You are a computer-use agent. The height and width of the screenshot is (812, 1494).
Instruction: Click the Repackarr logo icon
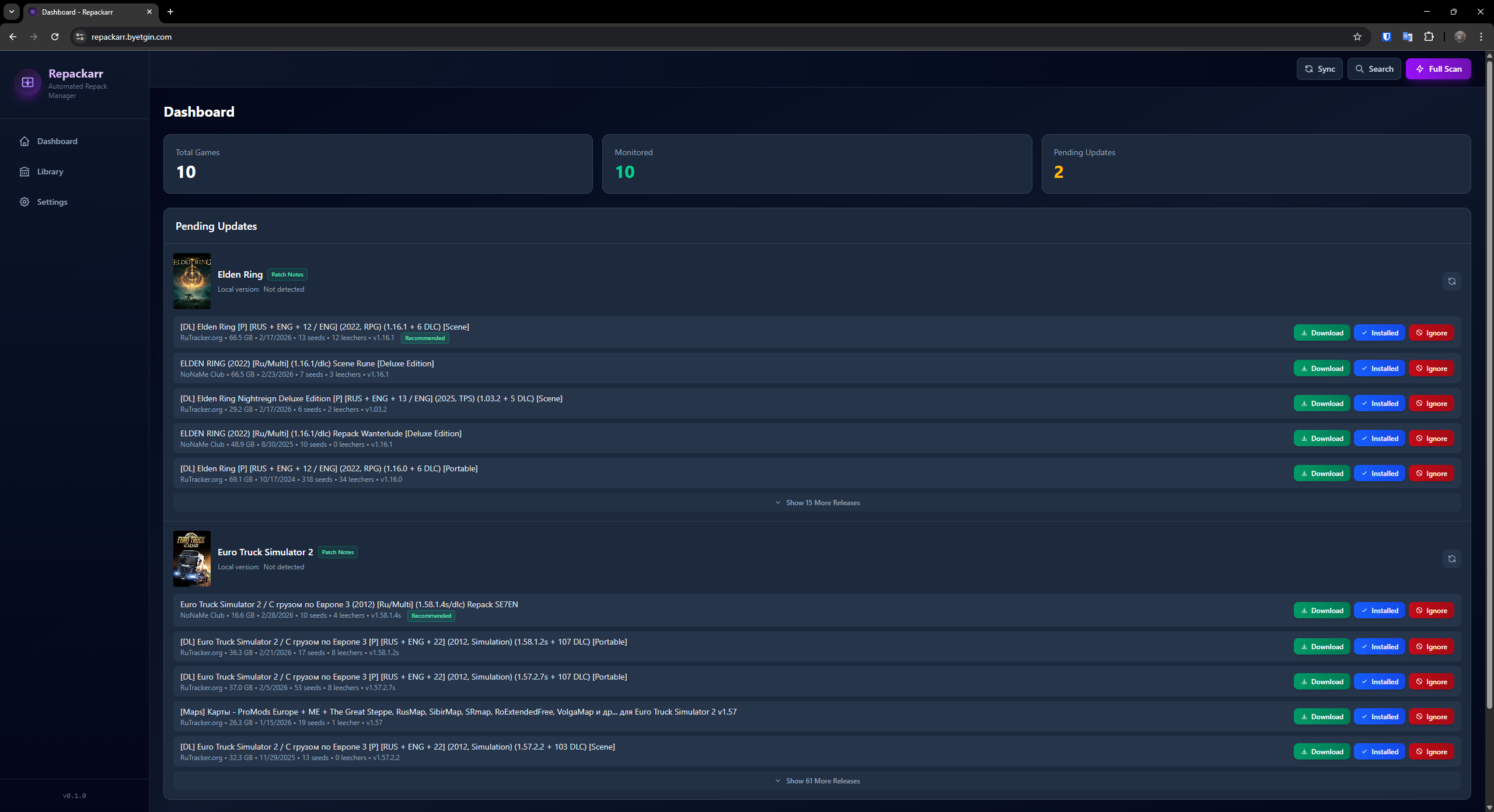tap(27, 82)
